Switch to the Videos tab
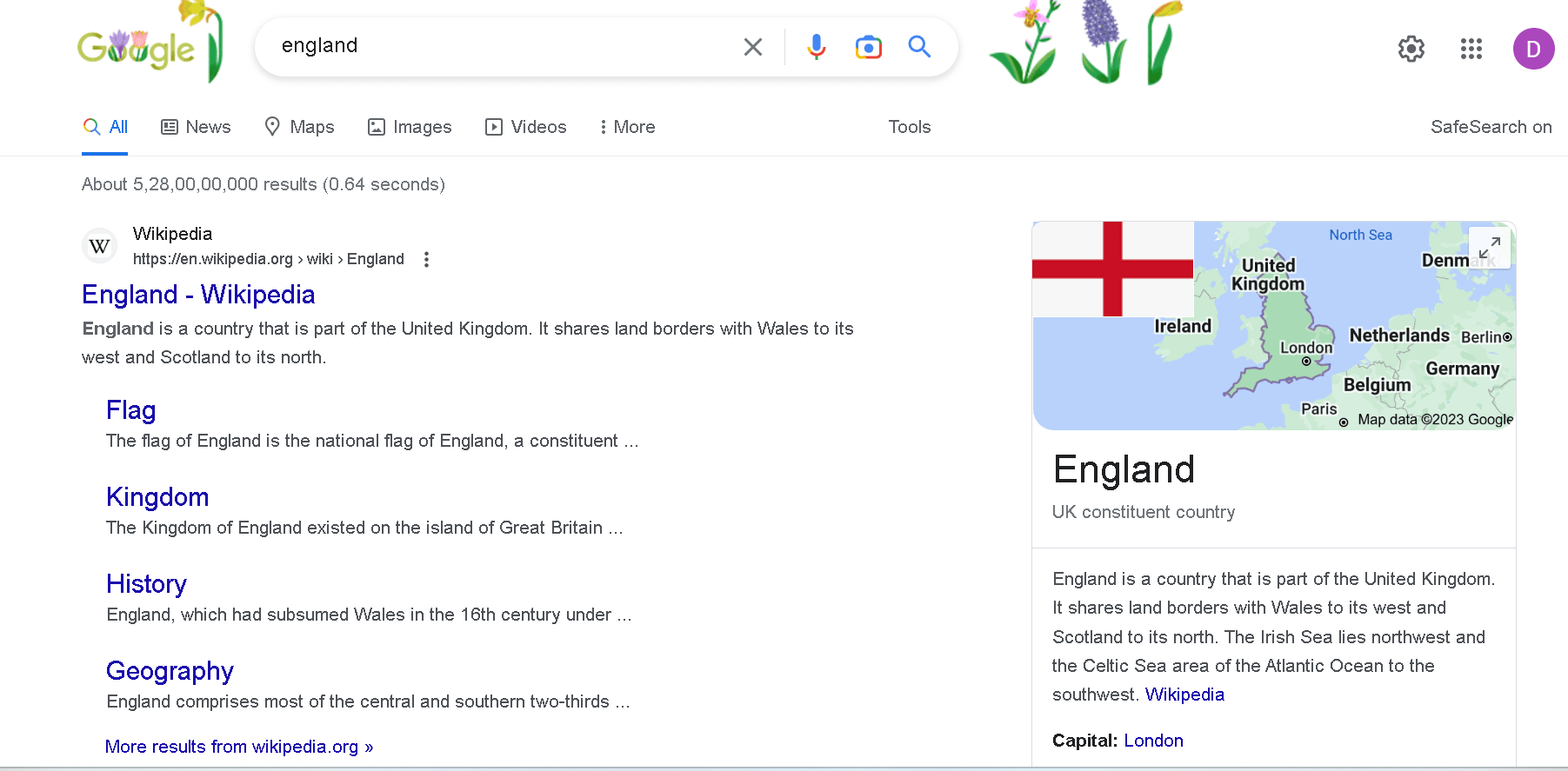This screenshot has width=1568, height=771. [525, 127]
